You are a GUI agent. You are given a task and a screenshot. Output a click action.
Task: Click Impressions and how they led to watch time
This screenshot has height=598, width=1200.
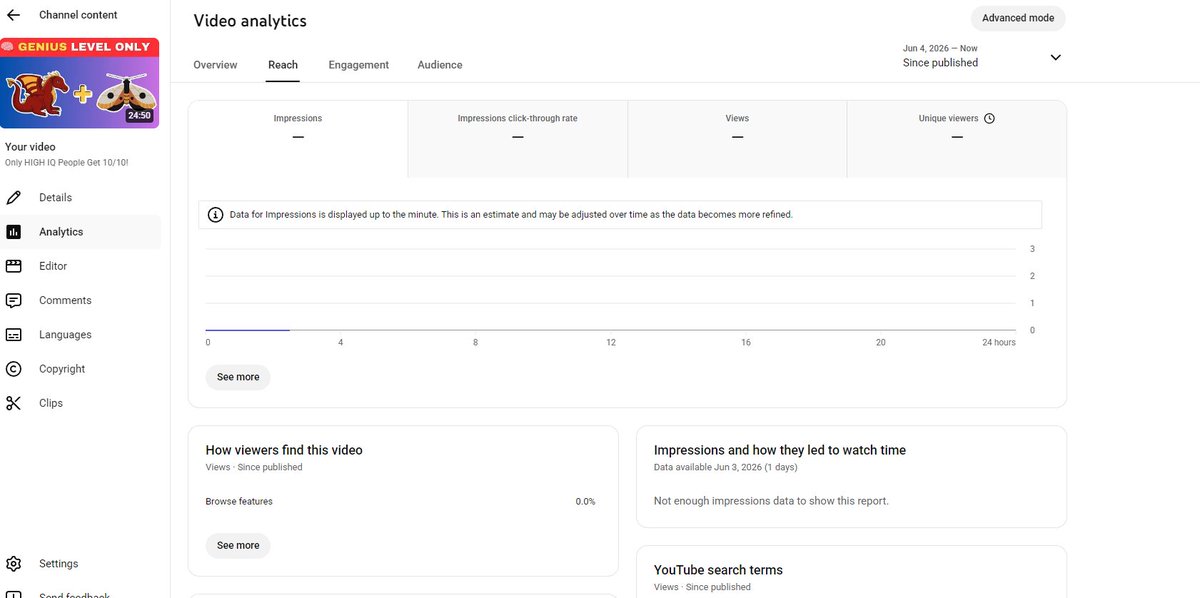tap(780, 450)
